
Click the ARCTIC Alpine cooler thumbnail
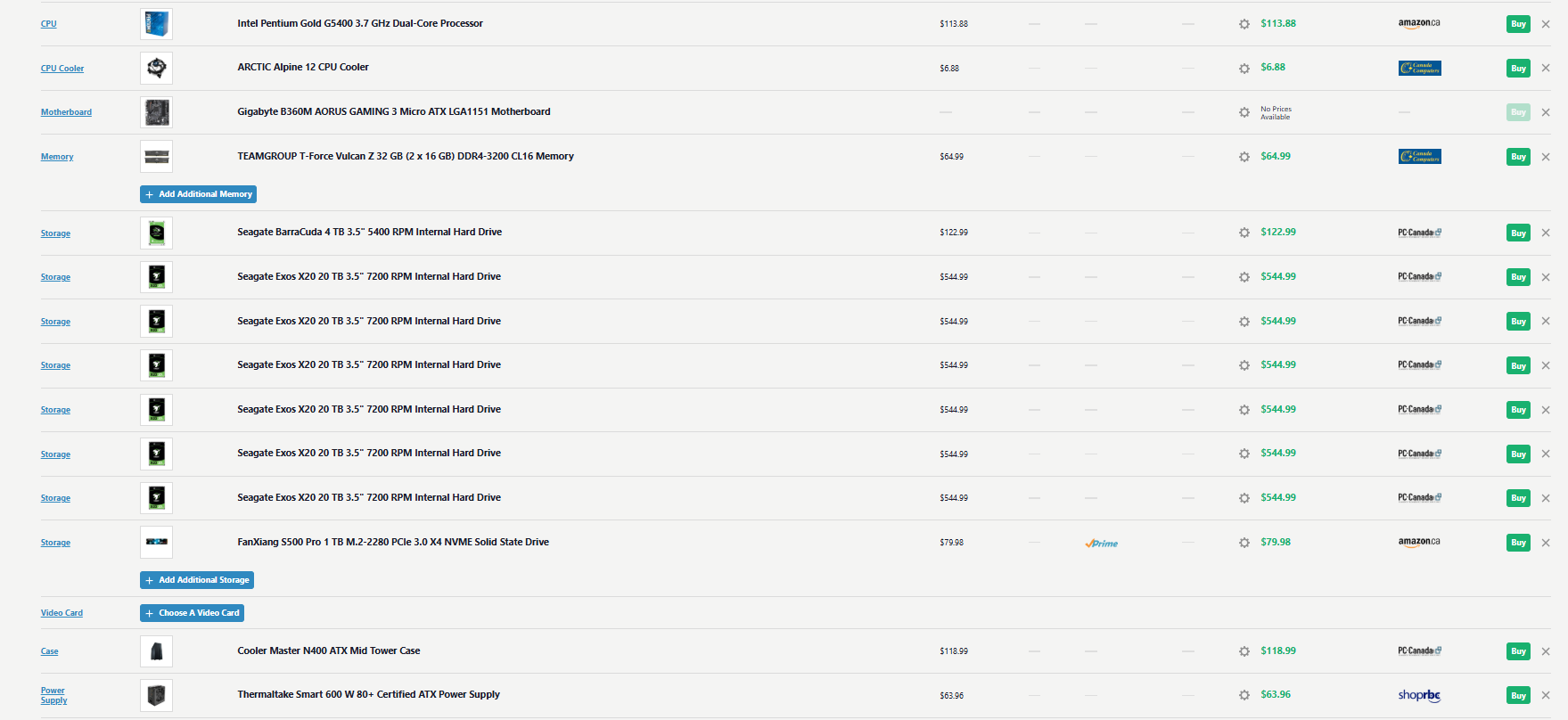(x=156, y=68)
